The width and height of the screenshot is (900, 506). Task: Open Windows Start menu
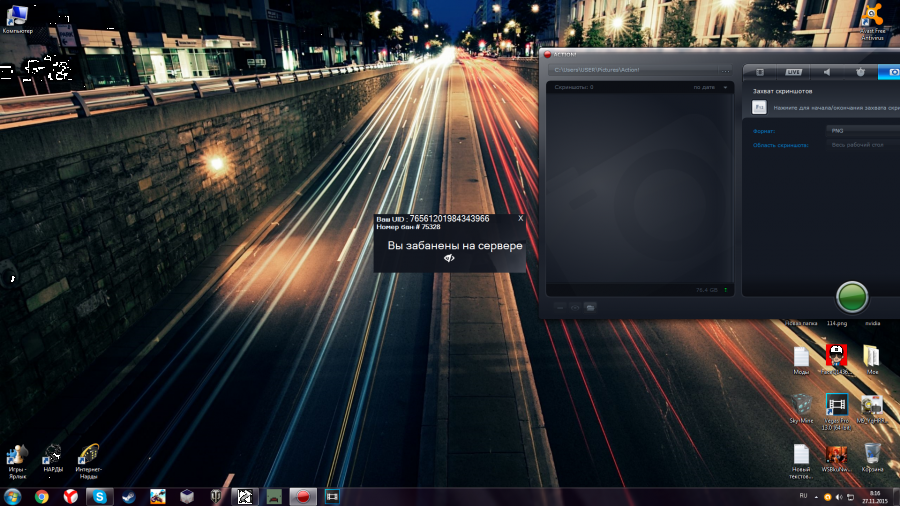[12, 497]
